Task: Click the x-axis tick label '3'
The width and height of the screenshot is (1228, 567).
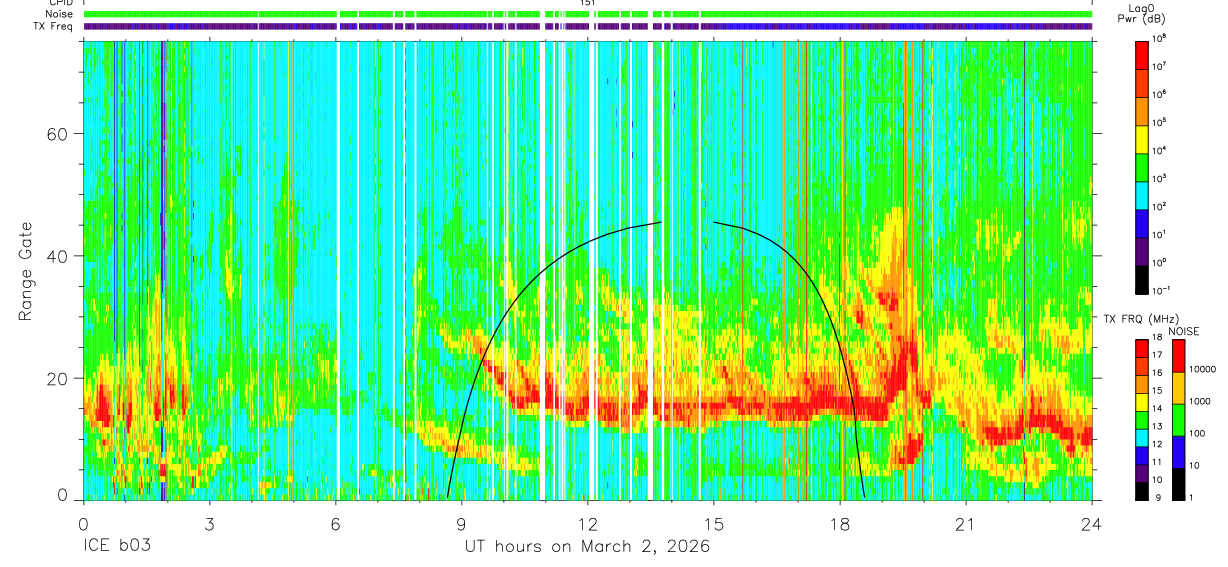Action: tap(209, 523)
